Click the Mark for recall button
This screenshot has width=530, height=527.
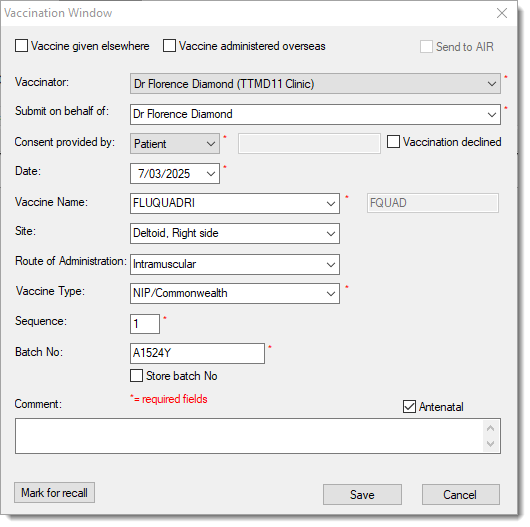point(54,493)
